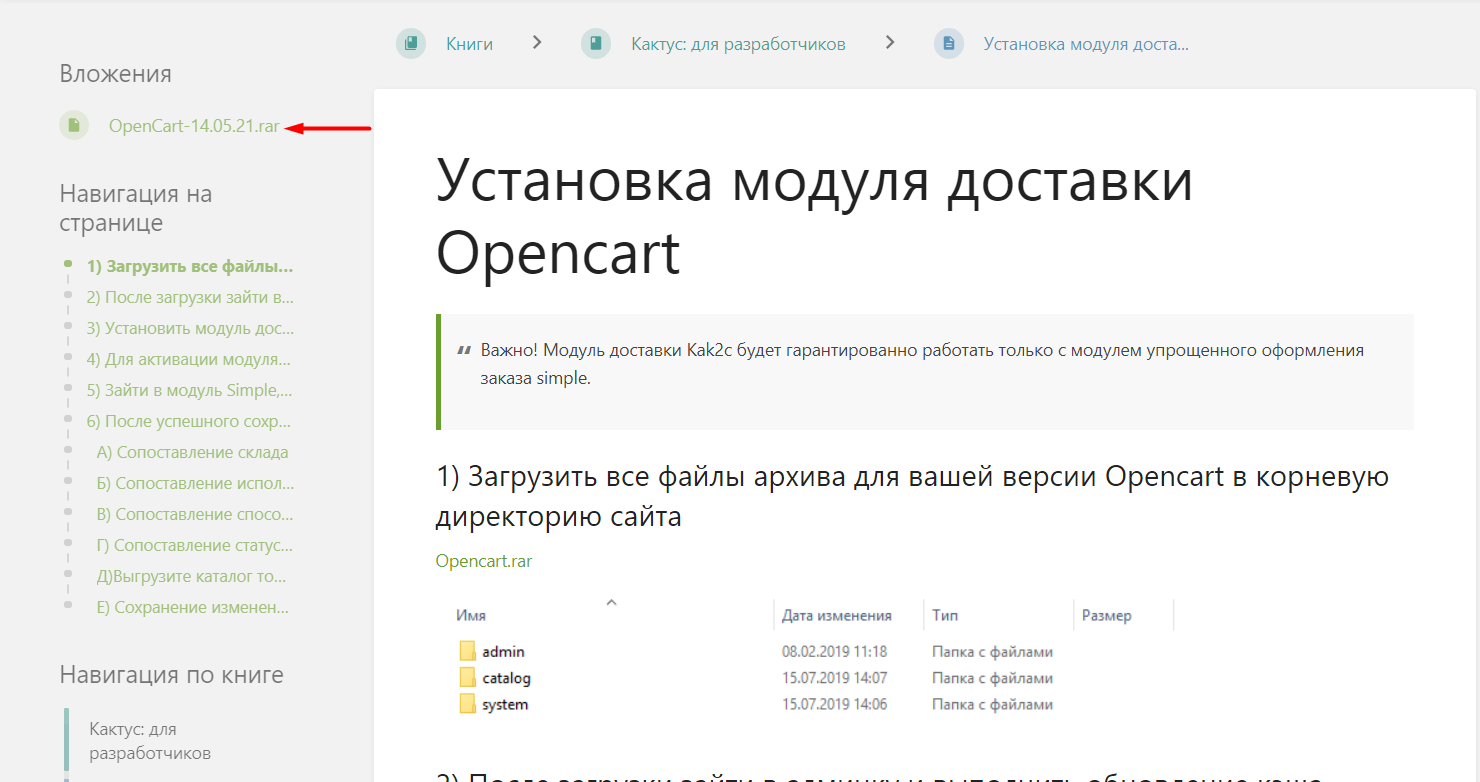Open Кактус: для разработчиков in book navigation
Viewport: 1480px width, 782px height.
coord(150,741)
